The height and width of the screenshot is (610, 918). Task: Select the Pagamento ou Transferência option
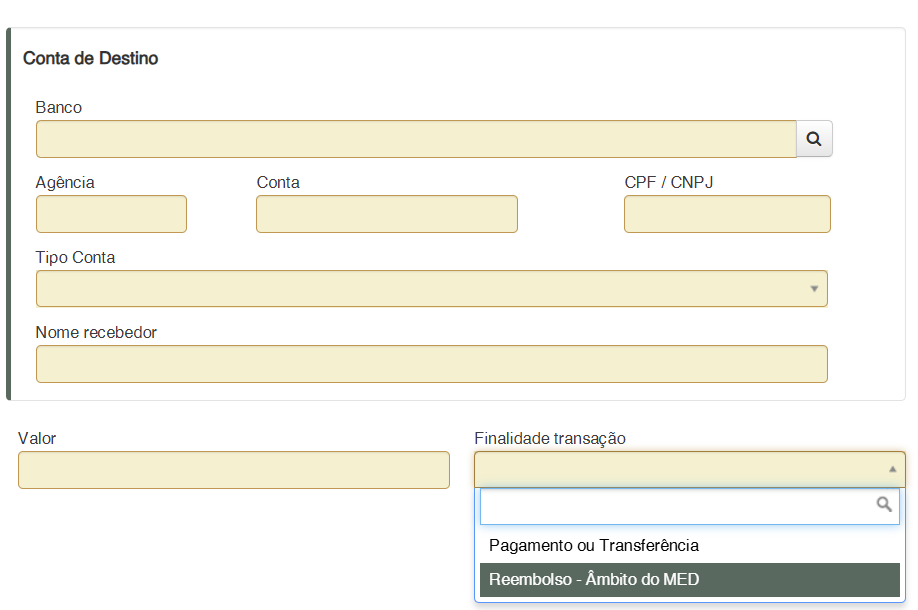(594, 545)
